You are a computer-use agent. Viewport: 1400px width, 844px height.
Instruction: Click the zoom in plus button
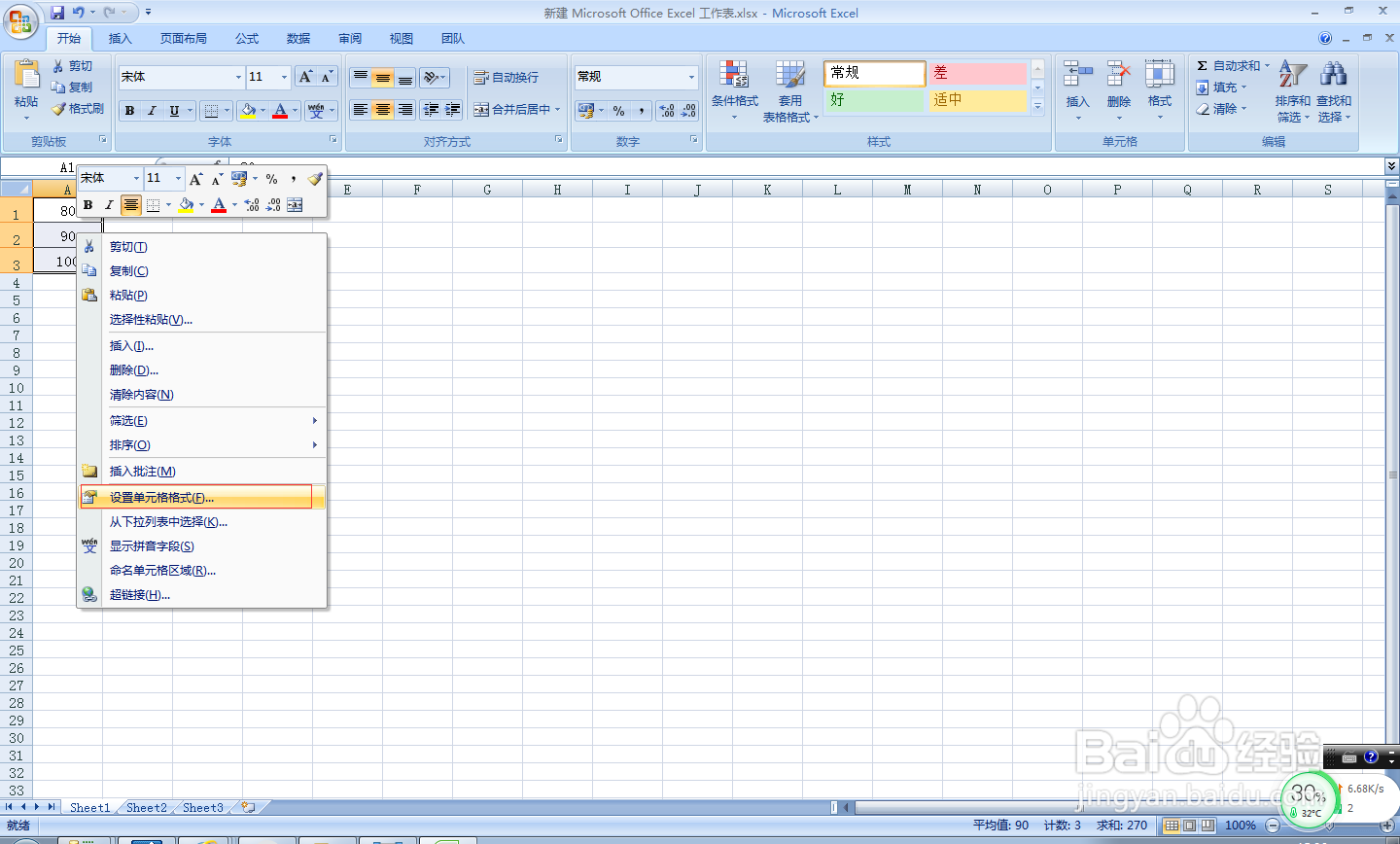point(1387,826)
